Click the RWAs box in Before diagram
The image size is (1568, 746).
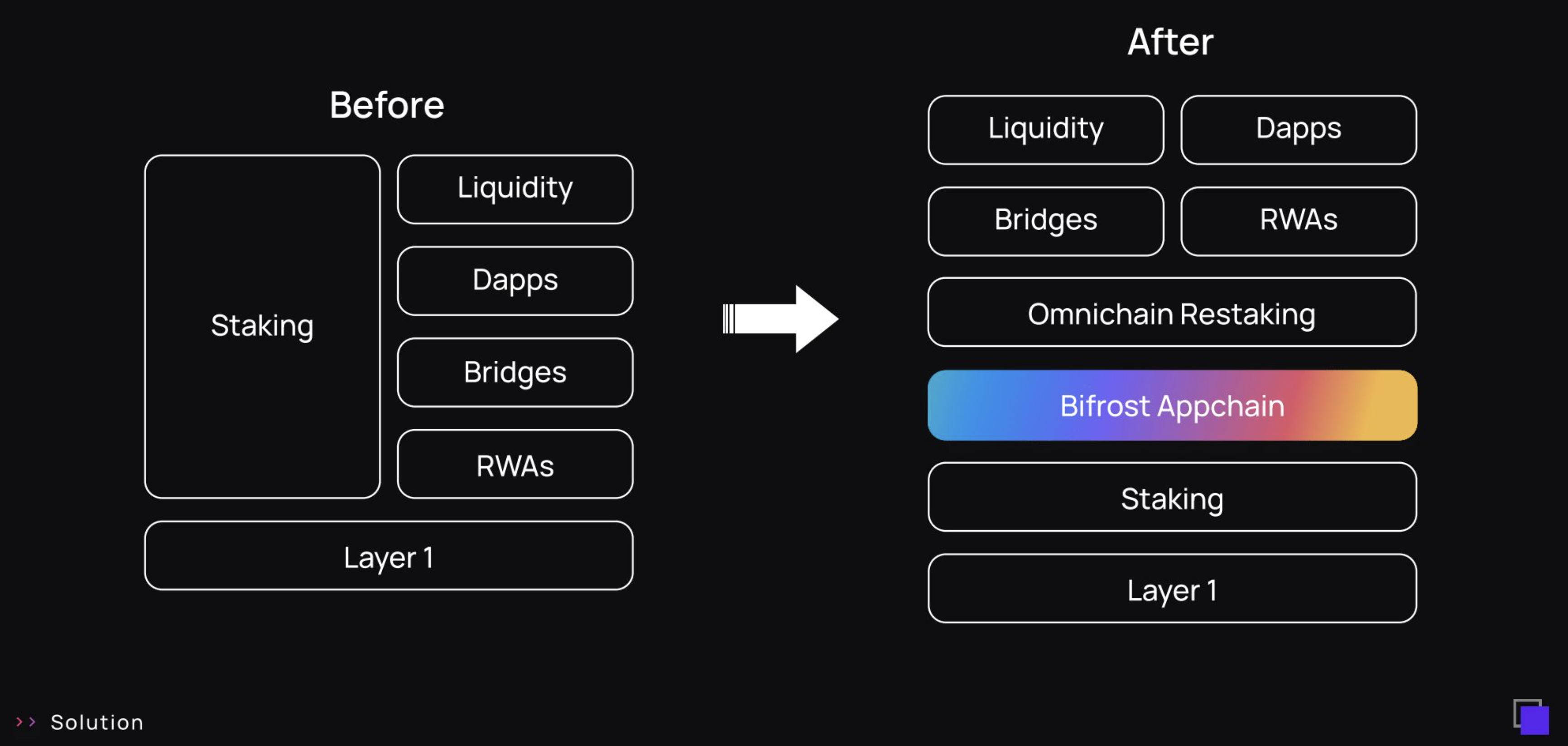[x=515, y=465]
